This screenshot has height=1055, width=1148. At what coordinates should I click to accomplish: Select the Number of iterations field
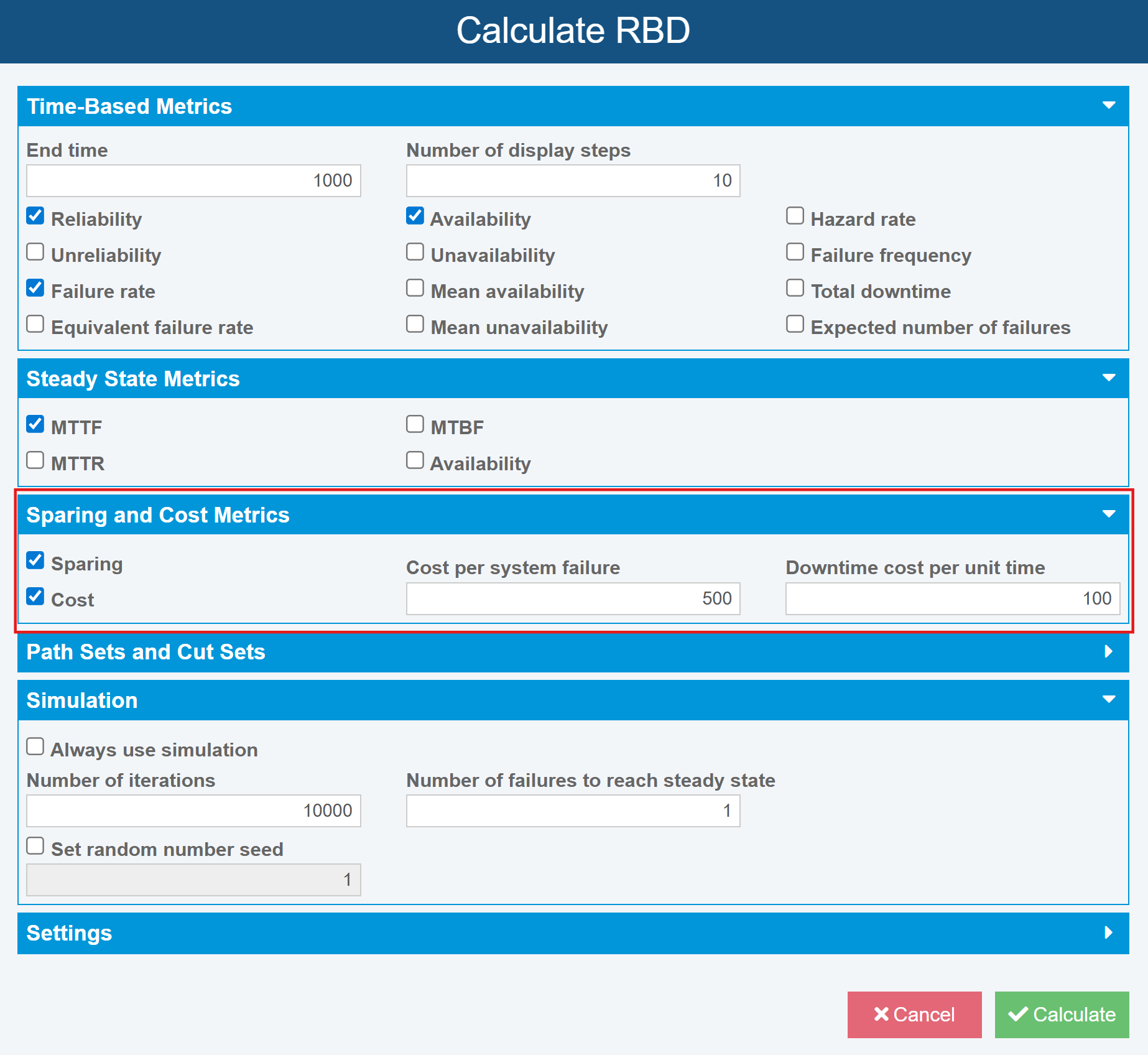tap(193, 811)
